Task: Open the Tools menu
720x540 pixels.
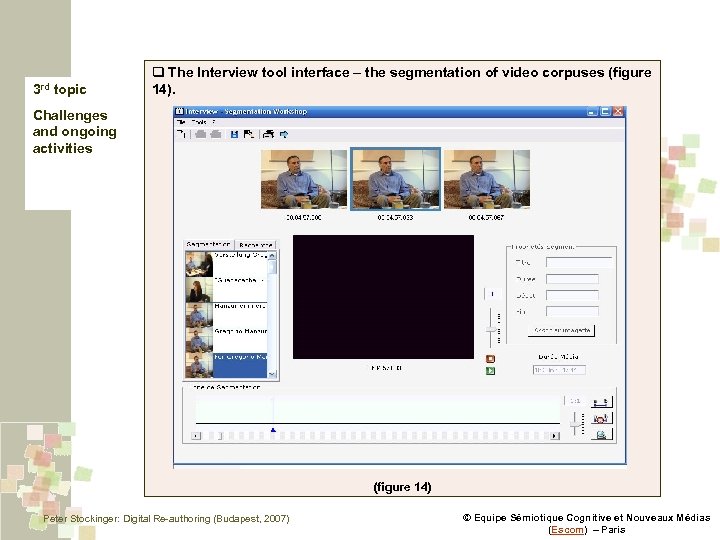Action: click(199, 122)
